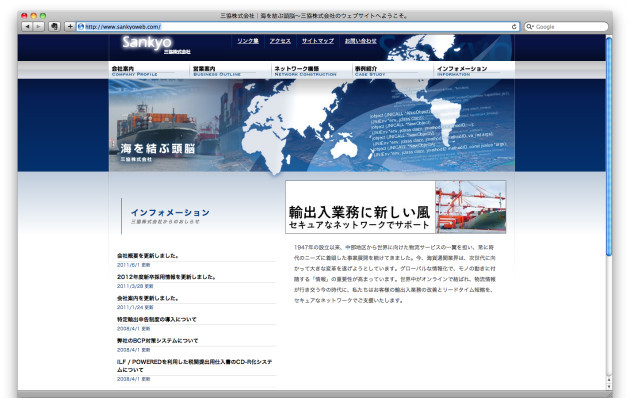Click the 2011/3/28 更新 date text

pos(135,286)
